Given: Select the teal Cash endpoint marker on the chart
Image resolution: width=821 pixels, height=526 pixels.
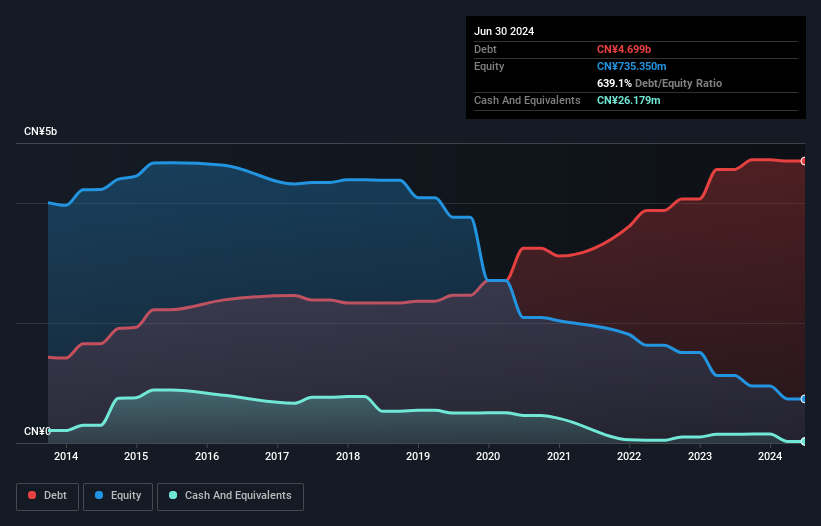Looking at the screenshot, I should tap(804, 441).
